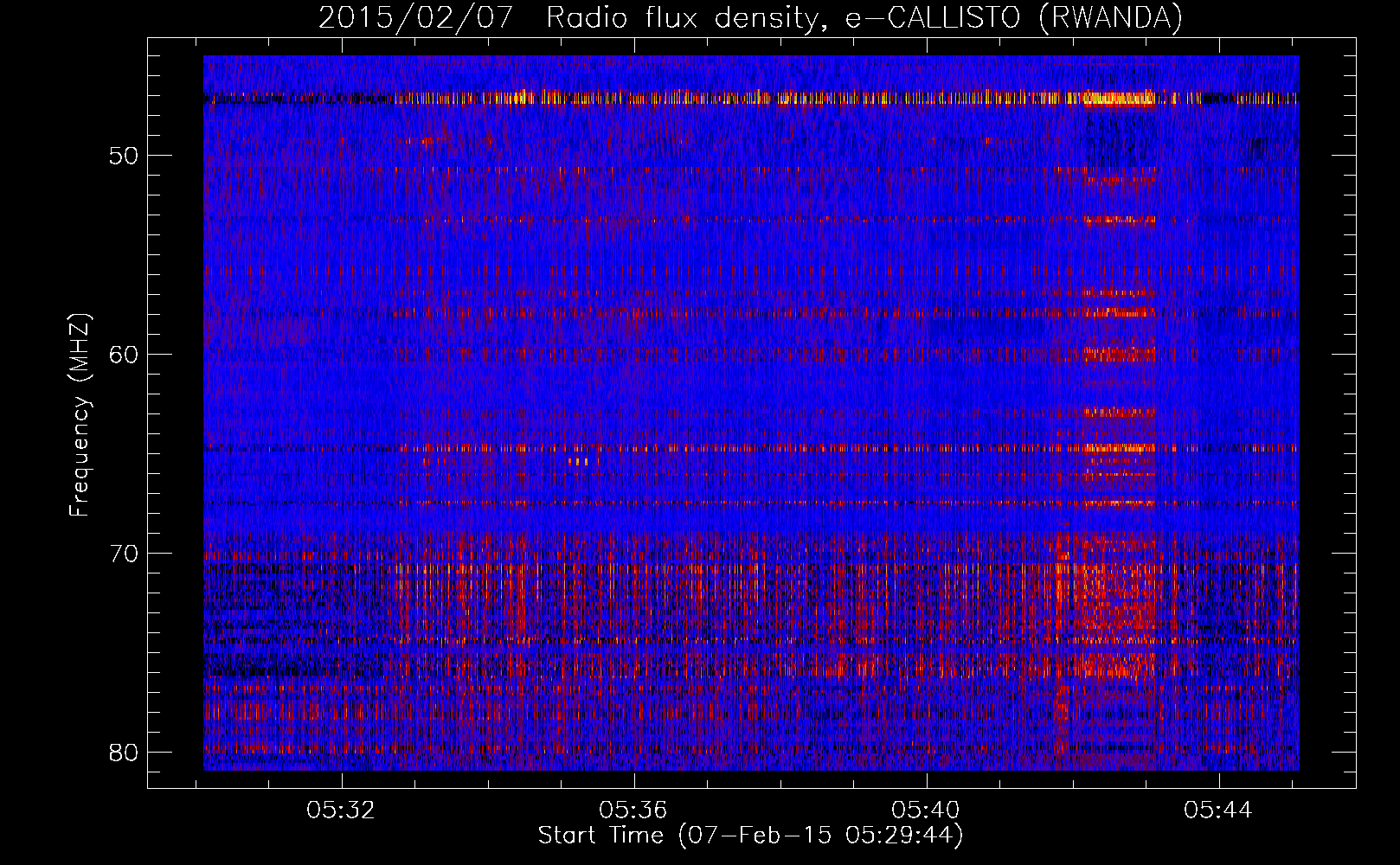This screenshot has width=1400, height=865.
Task: Click the 05:36 time tick label
Action: (x=634, y=811)
